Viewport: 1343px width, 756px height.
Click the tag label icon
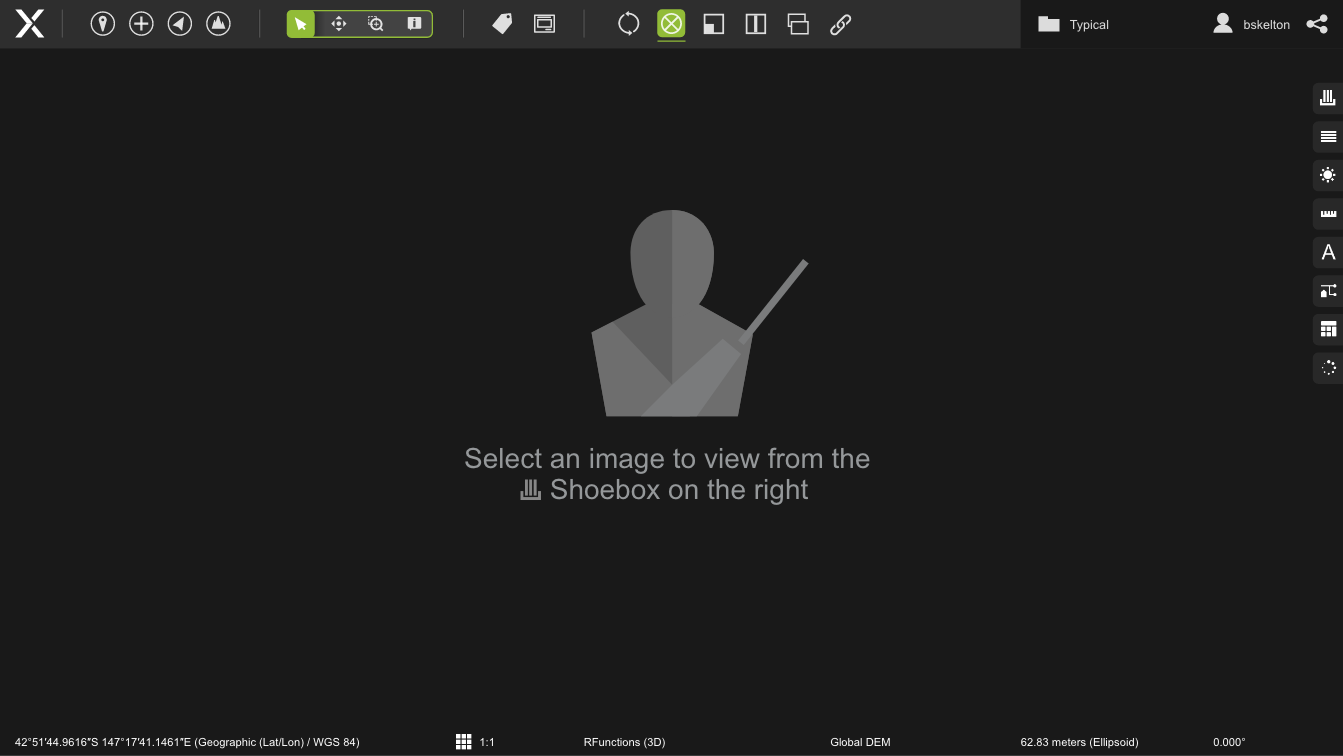tap(502, 24)
